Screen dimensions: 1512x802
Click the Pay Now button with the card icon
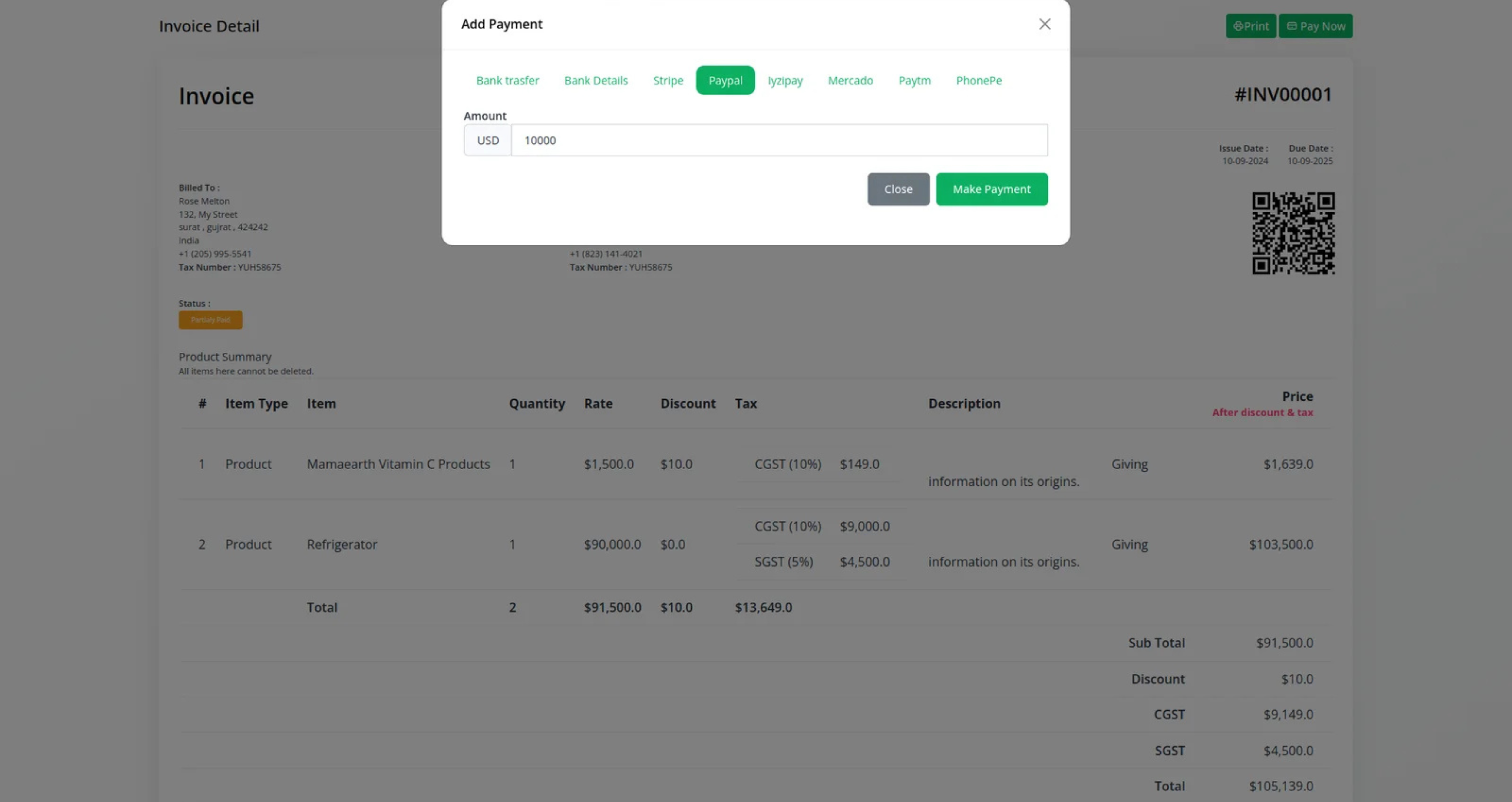pos(1316,26)
